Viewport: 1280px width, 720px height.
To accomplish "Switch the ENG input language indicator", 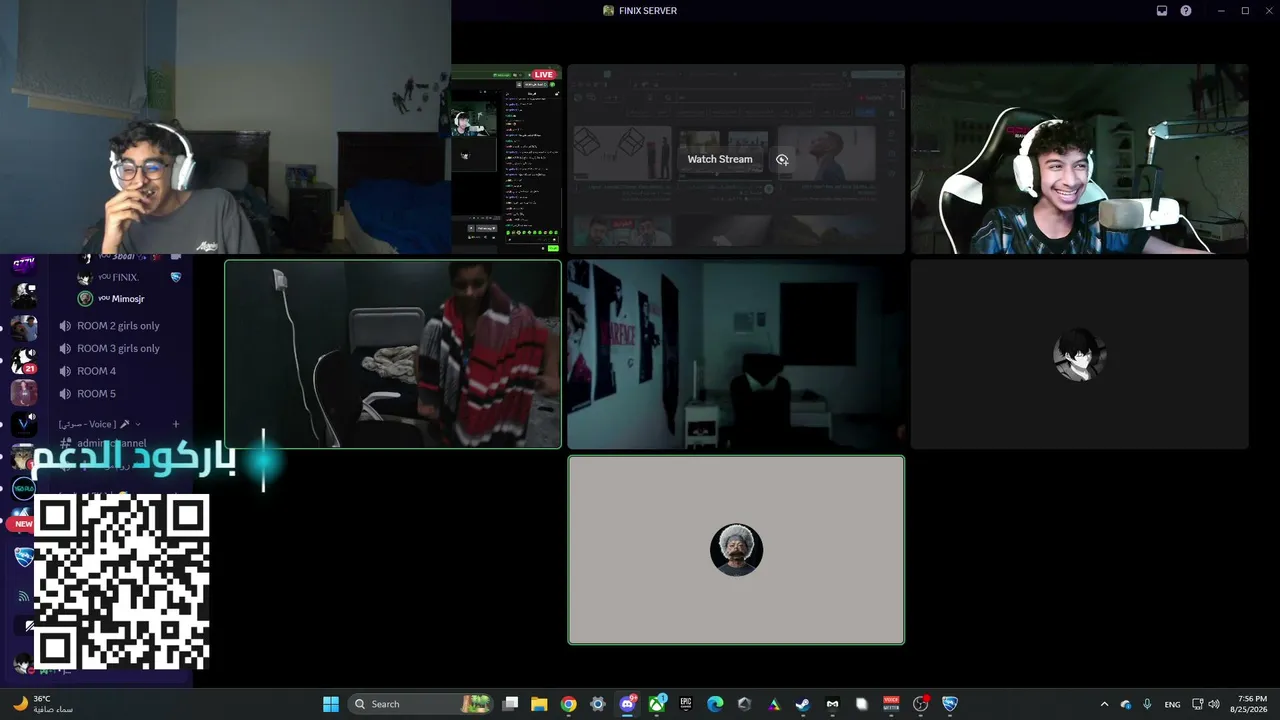I will click(1172, 704).
